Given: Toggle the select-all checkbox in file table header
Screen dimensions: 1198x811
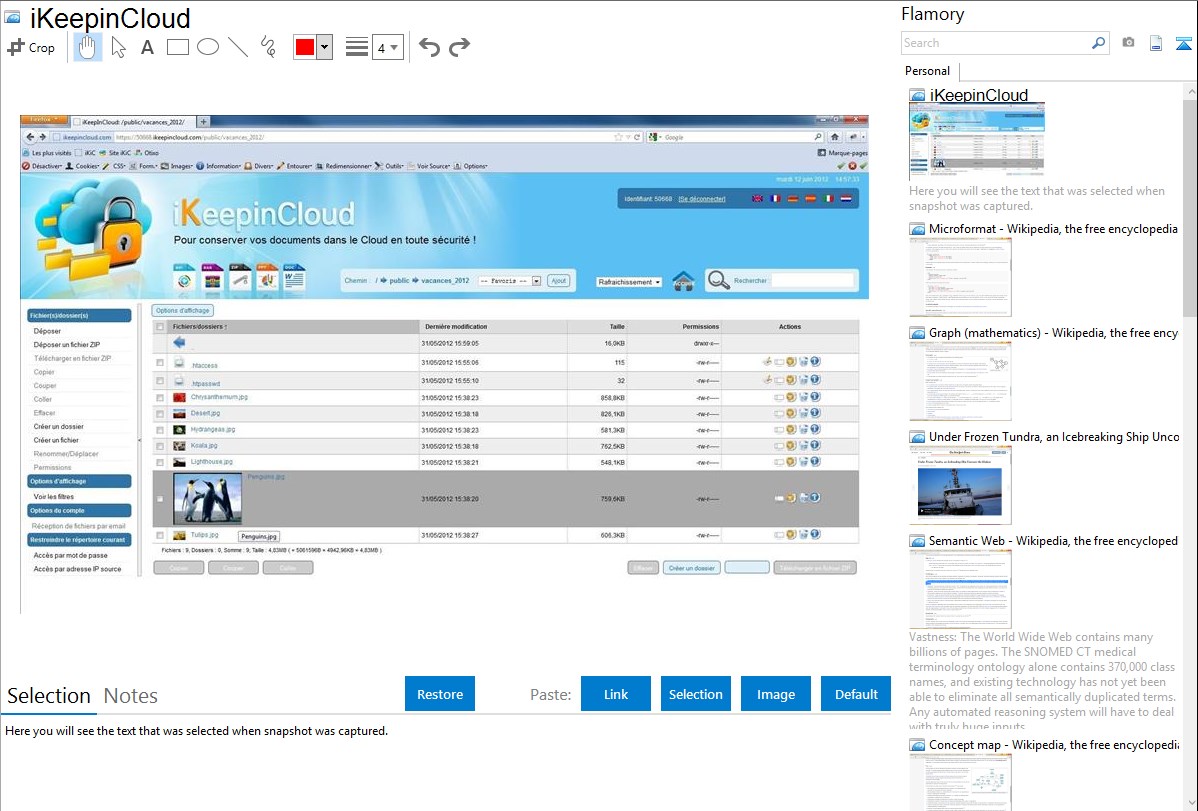Looking at the screenshot, I should click(x=160, y=326).
